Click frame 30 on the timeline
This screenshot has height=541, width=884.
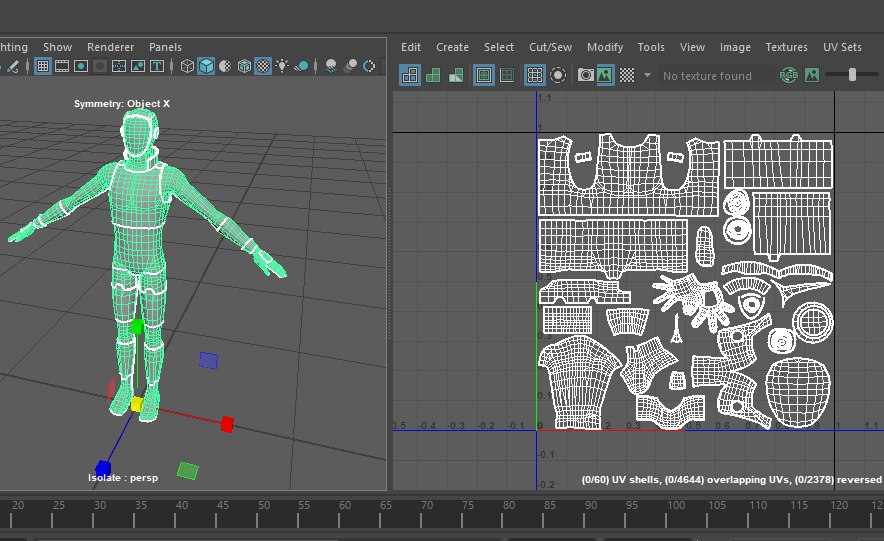(x=100, y=505)
